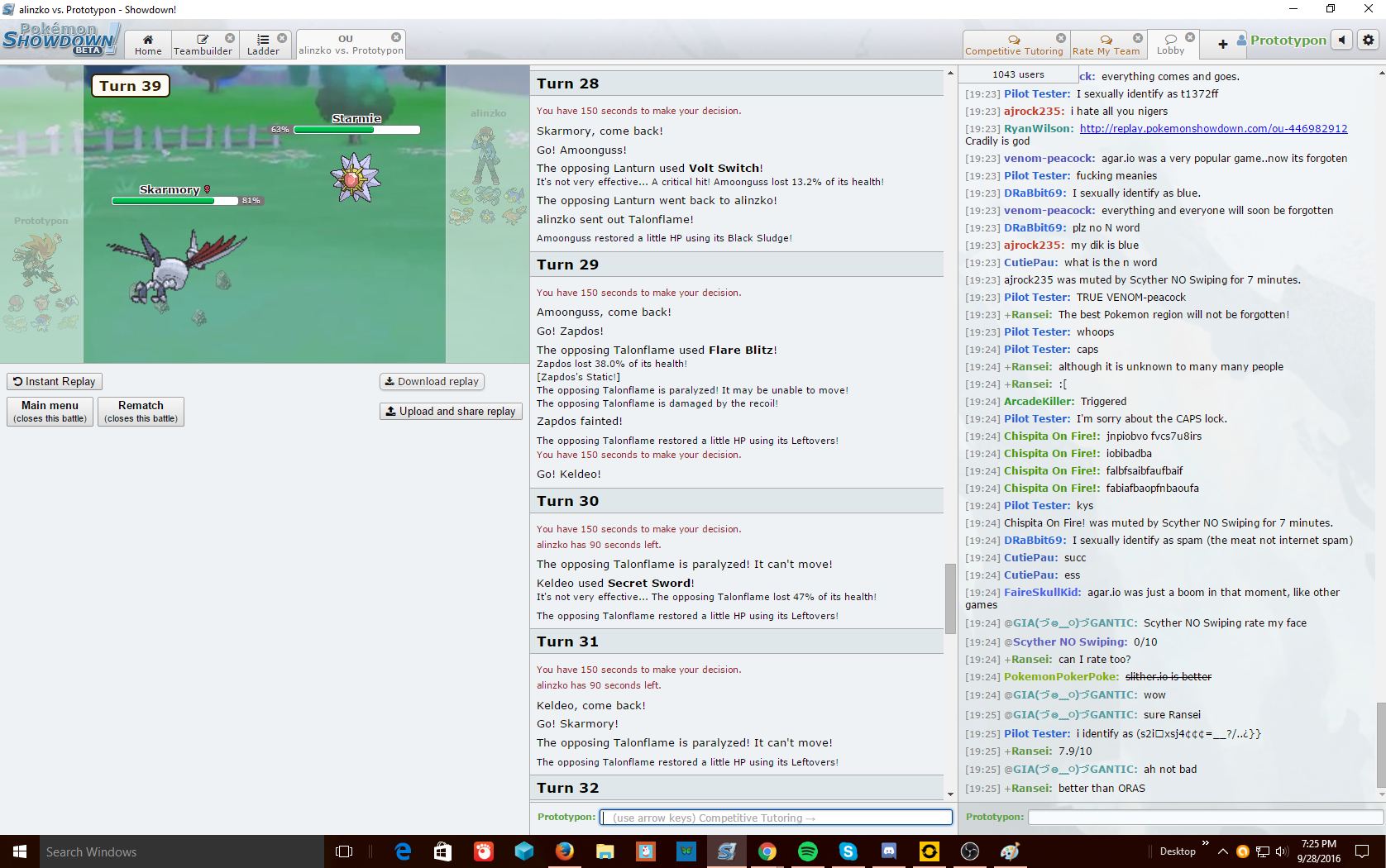Expand hidden system tray icons
The width and height of the screenshot is (1386, 868).
(1223, 851)
